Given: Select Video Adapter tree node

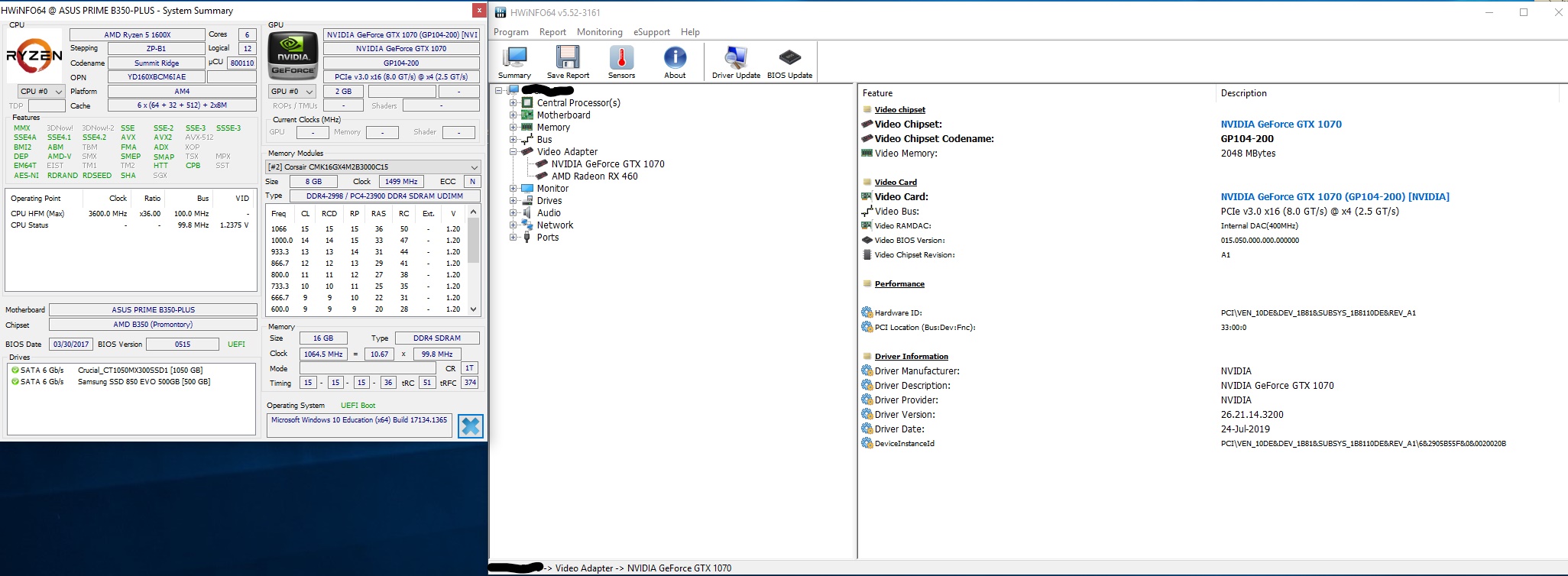Looking at the screenshot, I should click(567, 151).
